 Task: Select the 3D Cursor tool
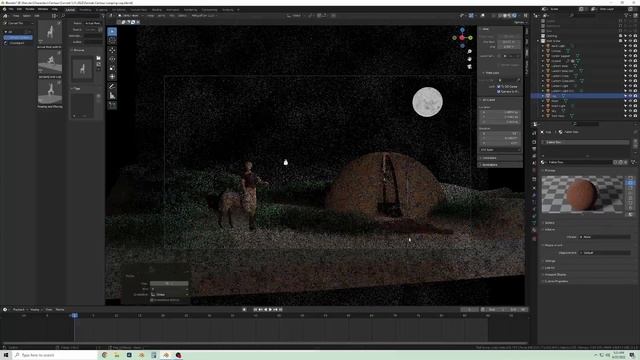[x=112, y=40]
